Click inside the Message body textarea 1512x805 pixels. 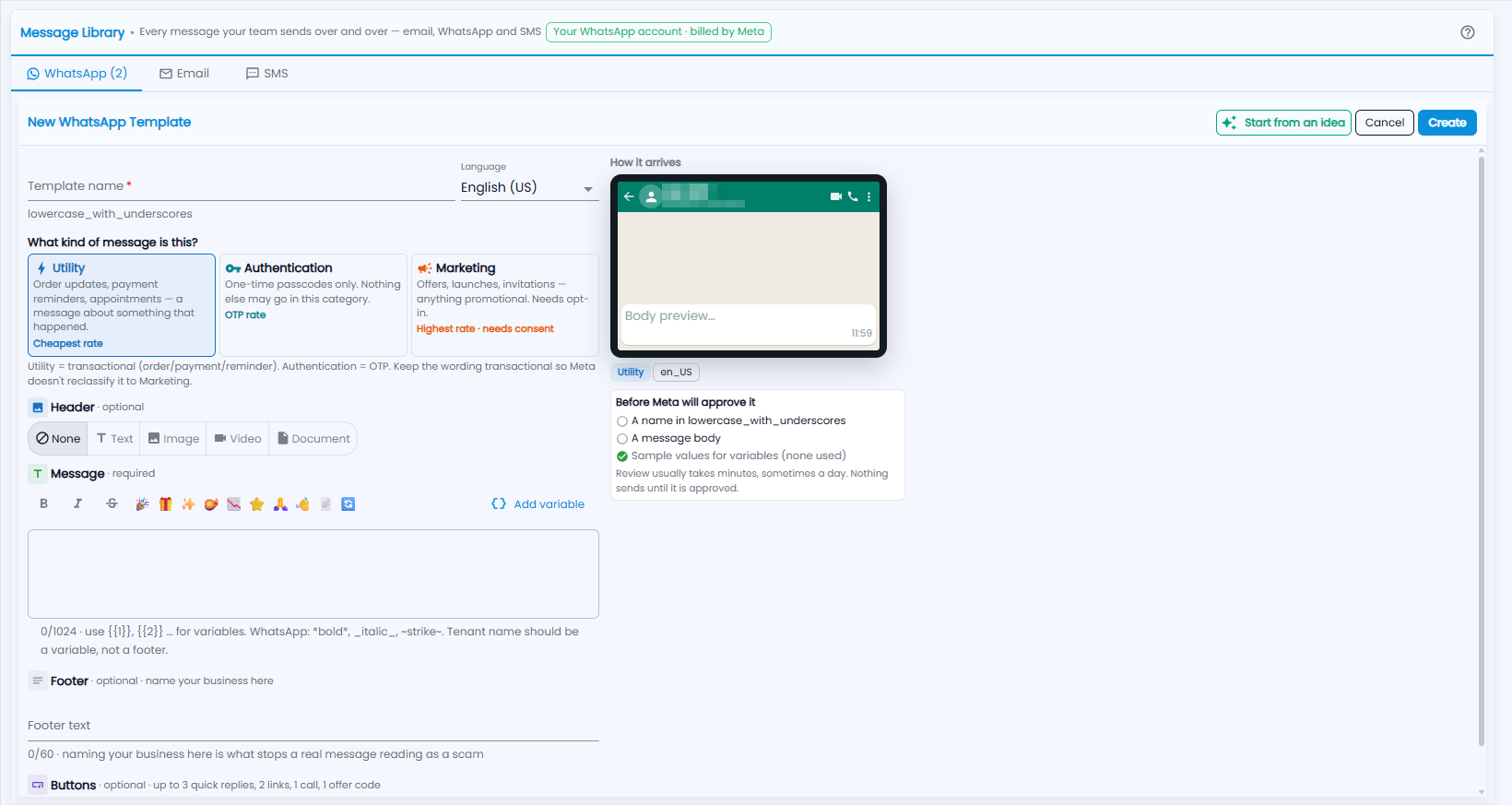(x=313, y=574)
